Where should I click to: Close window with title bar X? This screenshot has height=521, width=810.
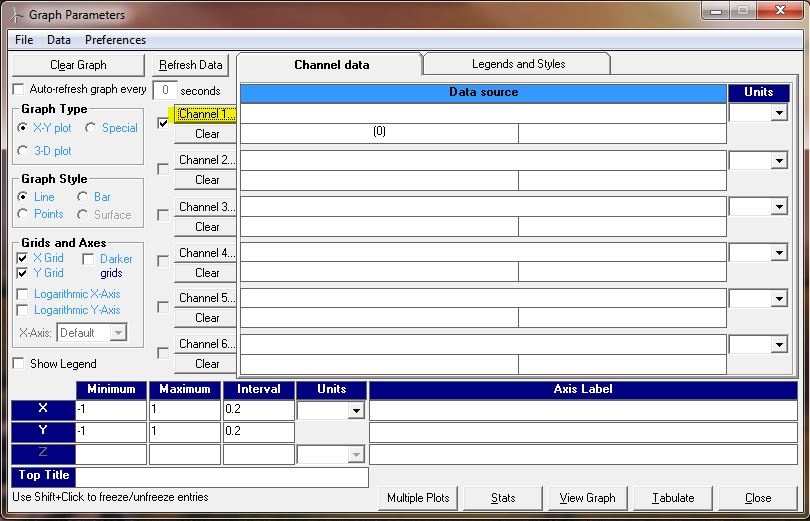780,10
